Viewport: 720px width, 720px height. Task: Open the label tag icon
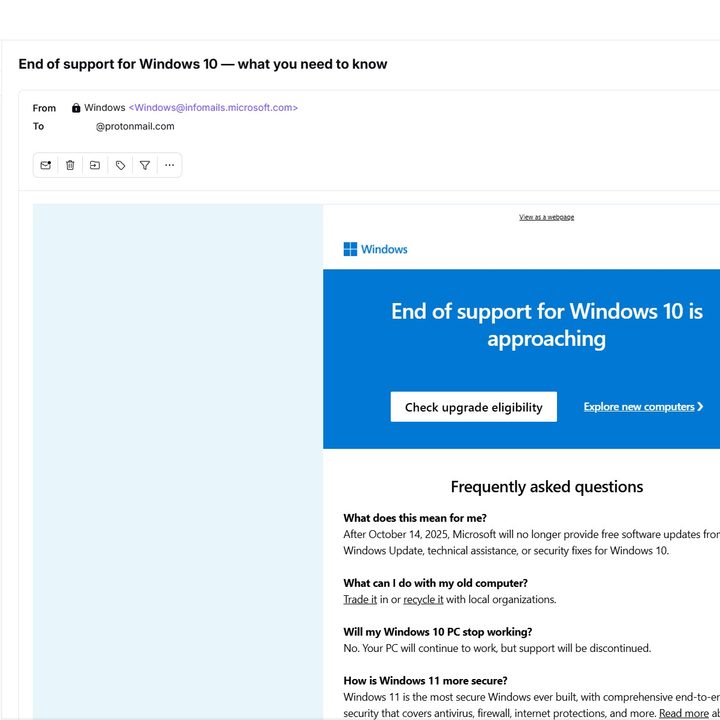(x=120, y=165)
